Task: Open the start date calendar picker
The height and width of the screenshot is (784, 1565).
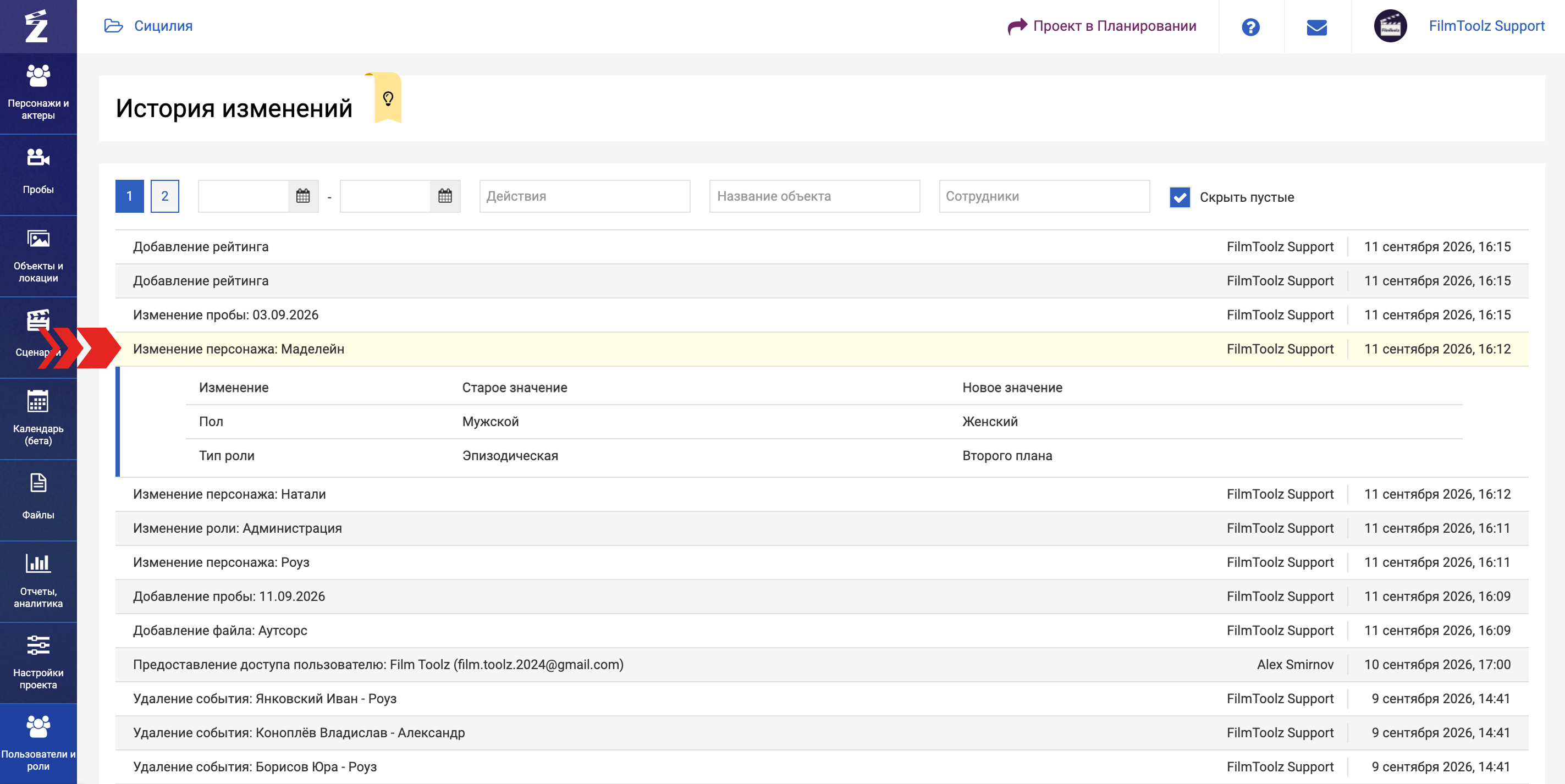Action: [302, 196]
